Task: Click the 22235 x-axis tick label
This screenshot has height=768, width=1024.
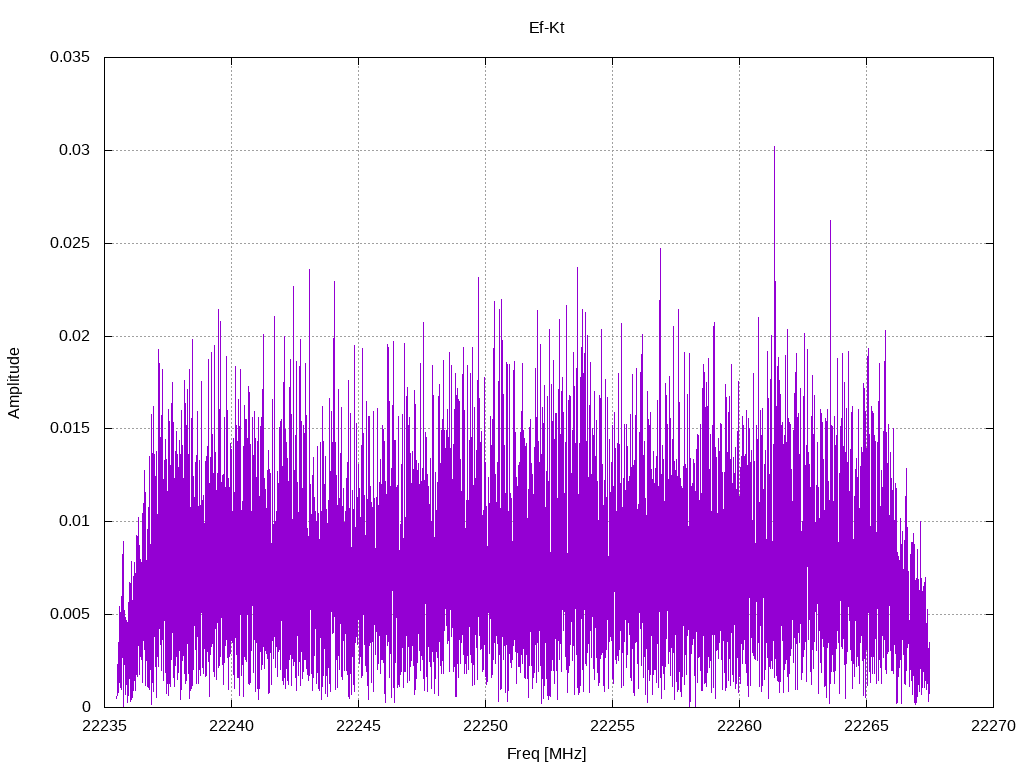Action: [x=104, y=726]
